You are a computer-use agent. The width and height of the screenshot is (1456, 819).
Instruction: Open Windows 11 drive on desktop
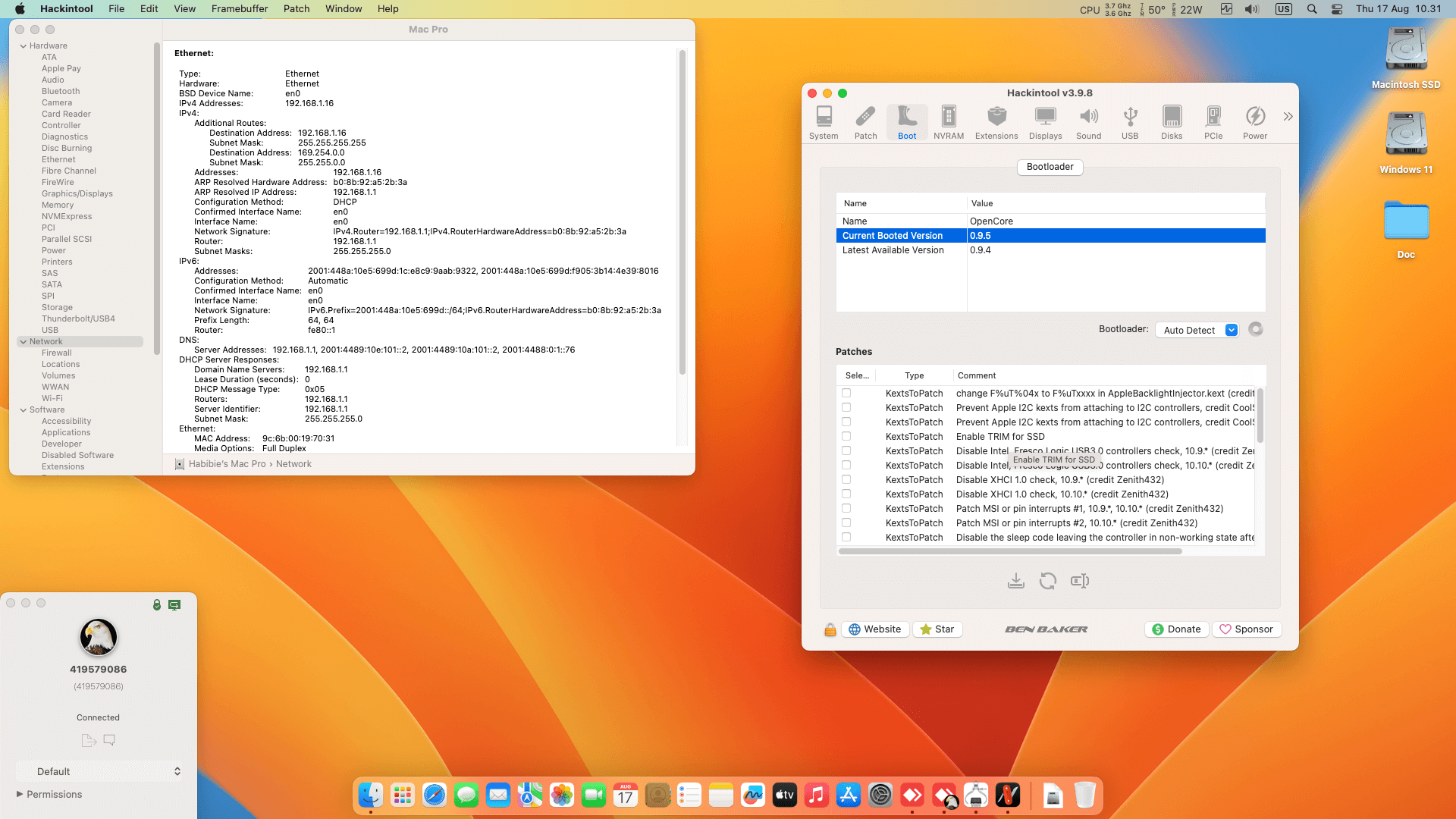click(1406, 143)
